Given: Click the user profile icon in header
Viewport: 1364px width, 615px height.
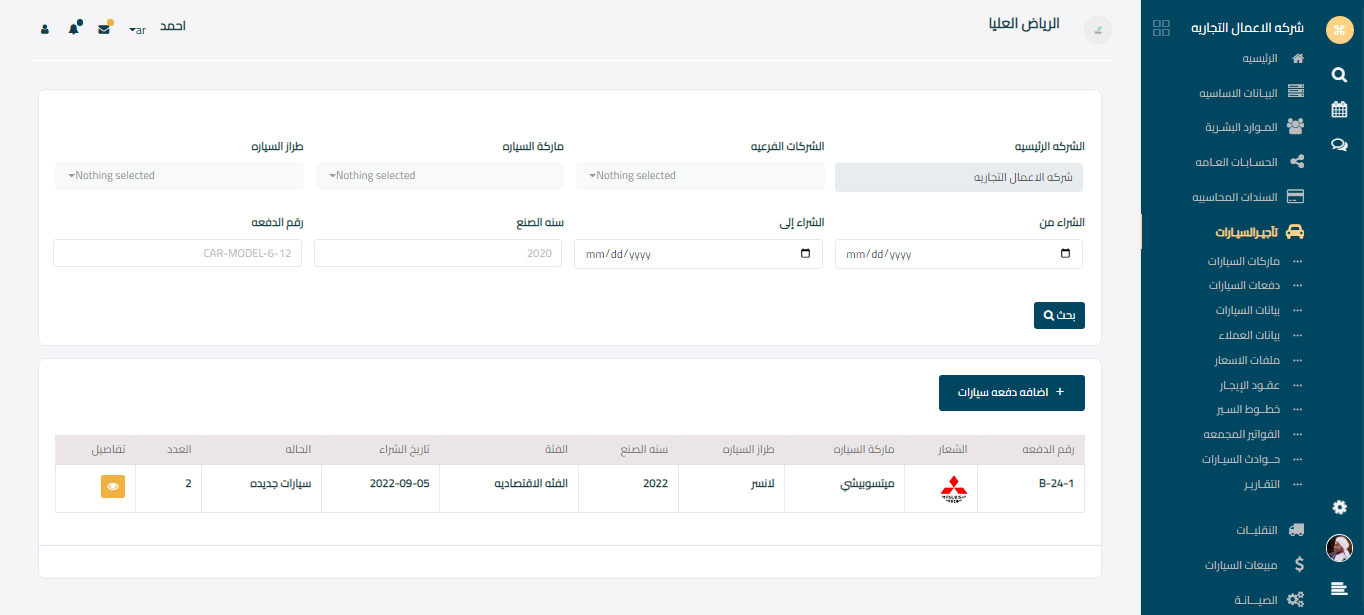Looking at the screenshot, I should 44,29.
